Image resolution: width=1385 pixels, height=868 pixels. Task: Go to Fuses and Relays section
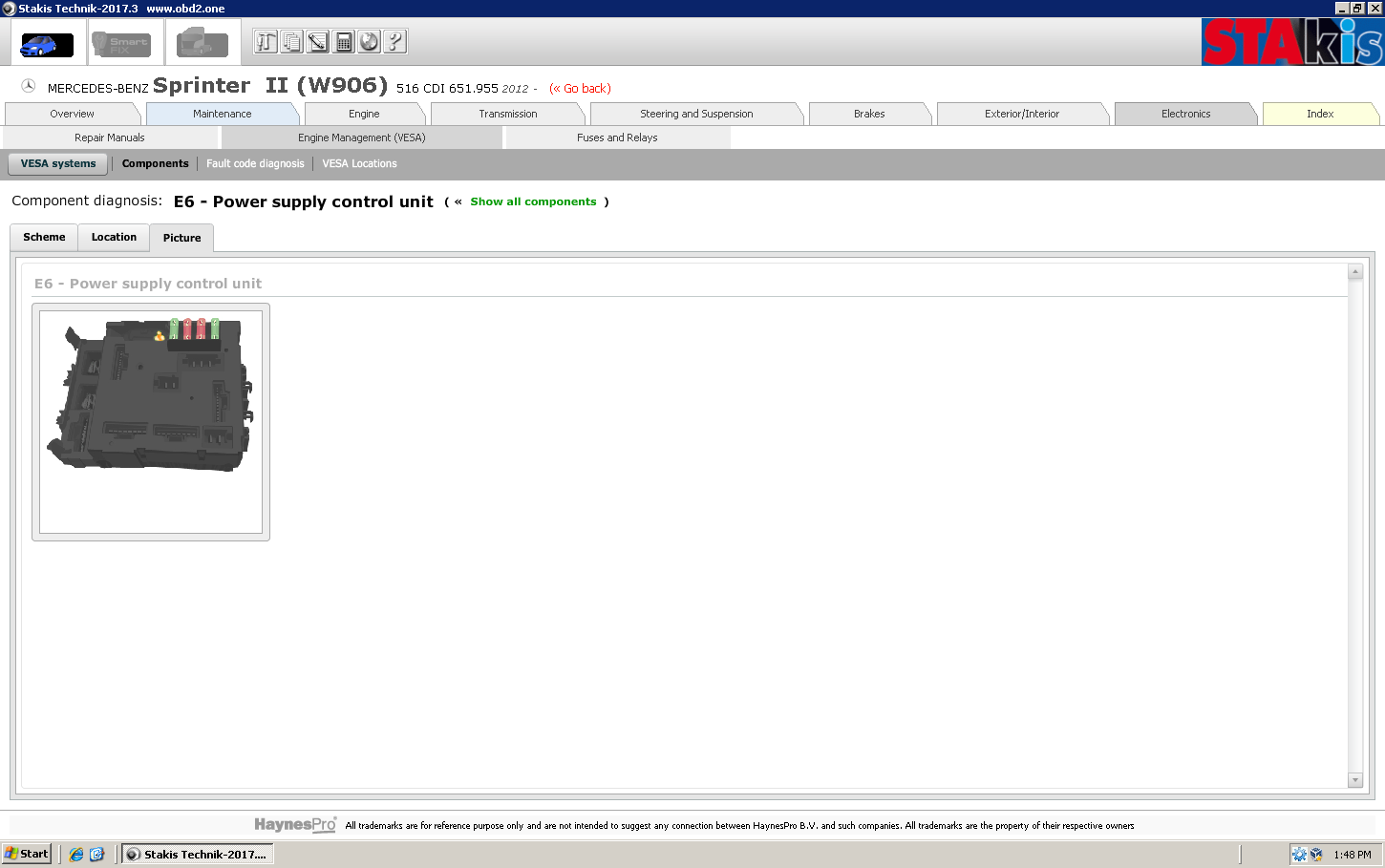617,138
